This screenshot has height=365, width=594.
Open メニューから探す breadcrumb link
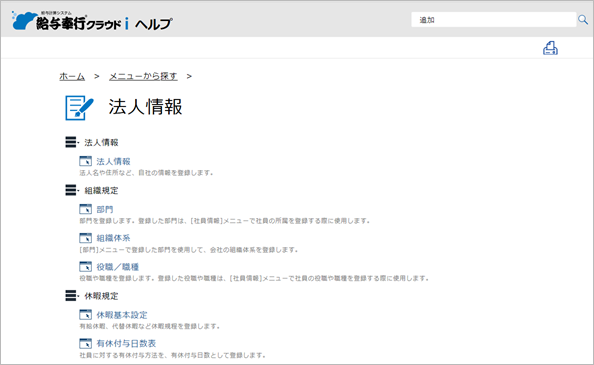click(143, 76)
